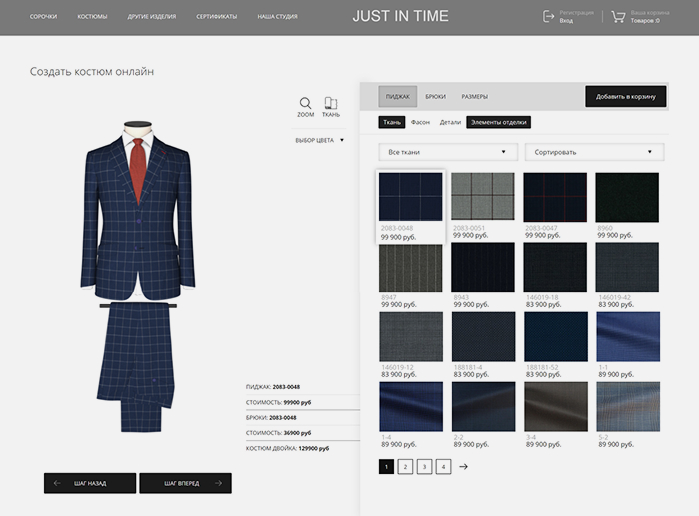This screenshot has height=516, width=699.
Task: Go to page 3 of fabrics
Action: [424, 466]
